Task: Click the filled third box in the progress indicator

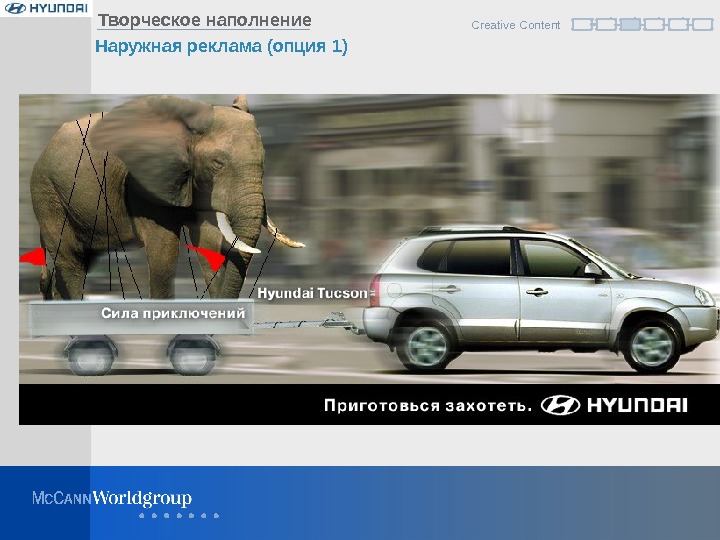Action: point(630,24)
